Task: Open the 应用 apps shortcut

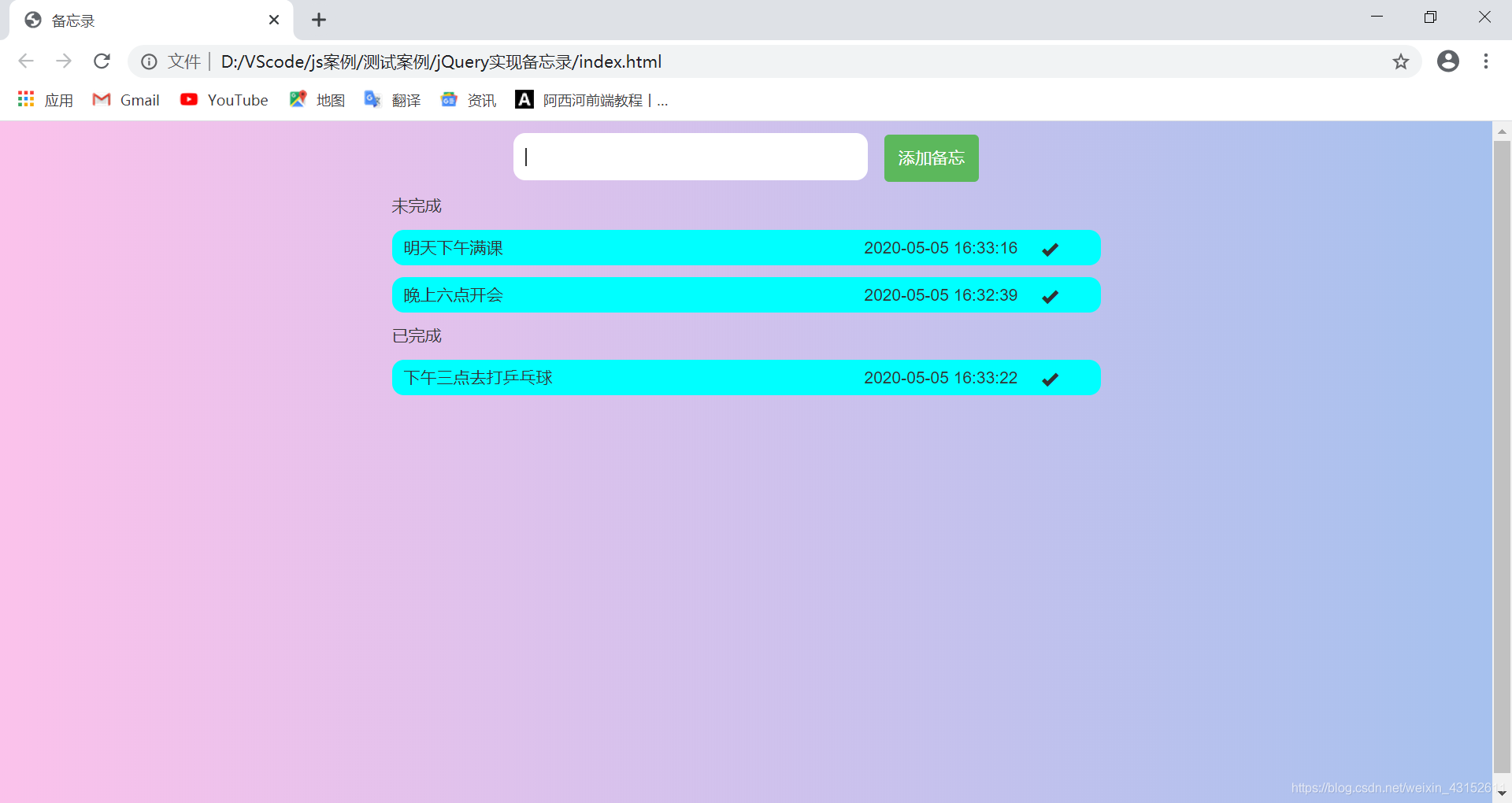Action: click(46, 100)
